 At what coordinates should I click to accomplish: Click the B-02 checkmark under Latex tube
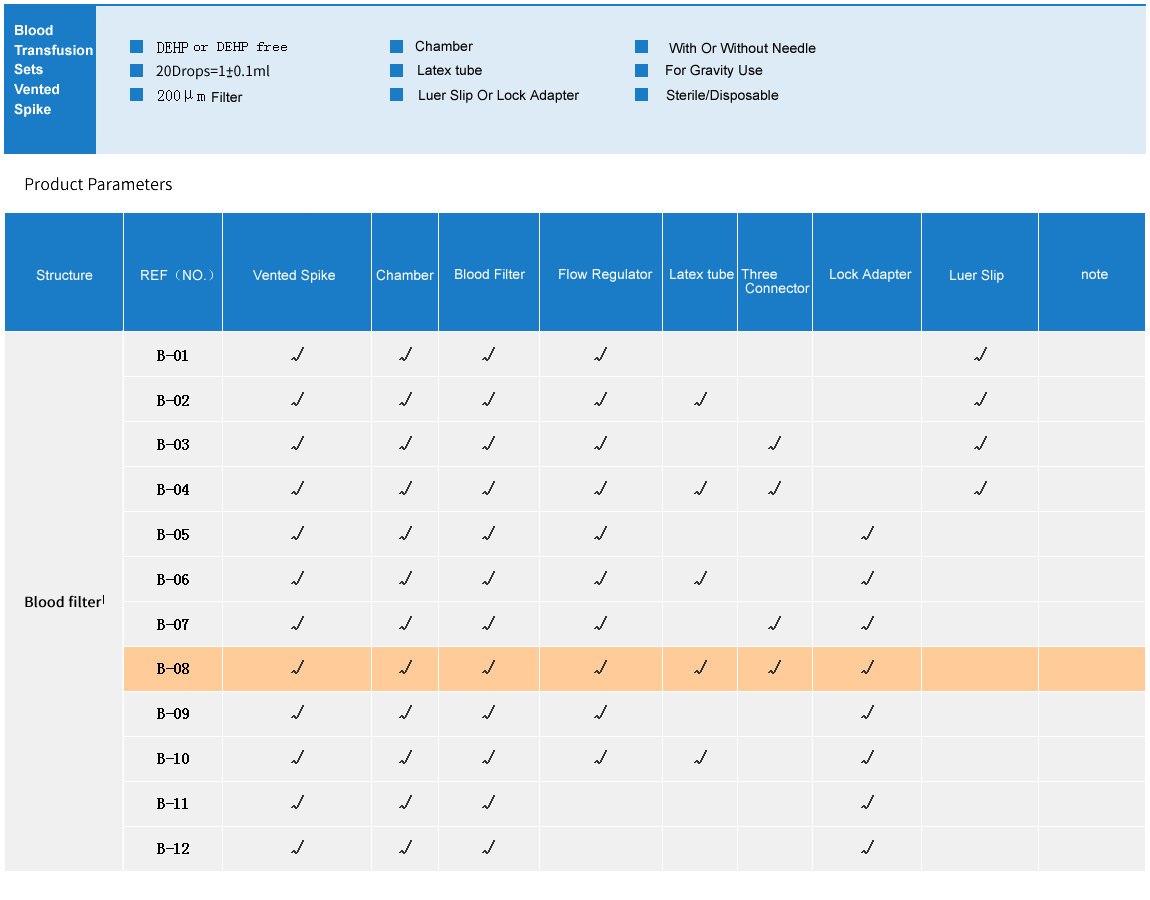(700, 400)
